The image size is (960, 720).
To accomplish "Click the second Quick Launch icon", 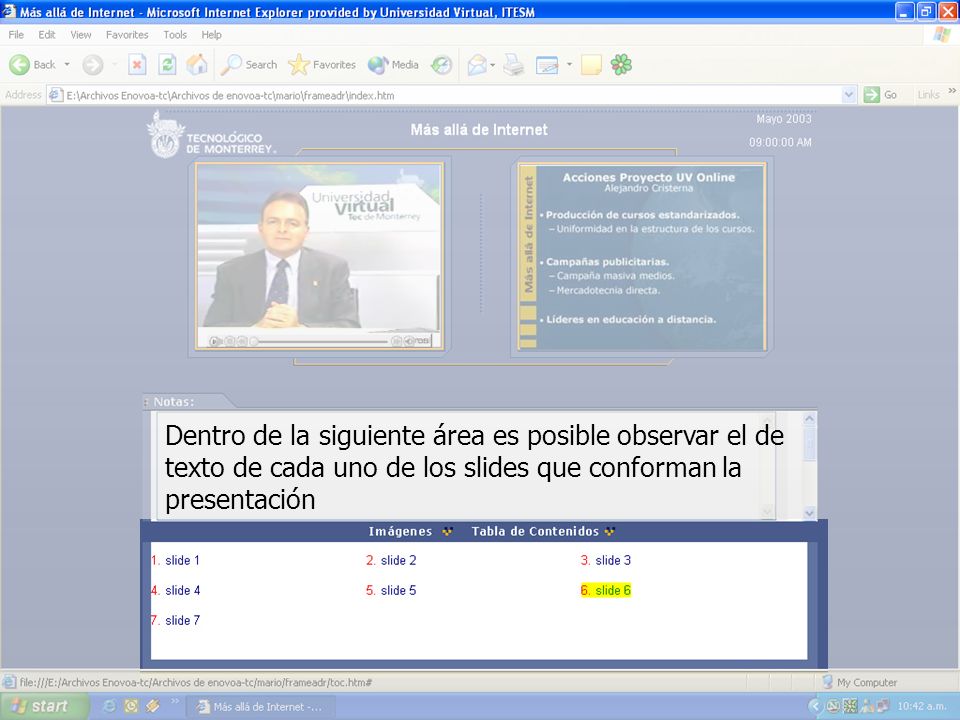I will pos(130,706).
